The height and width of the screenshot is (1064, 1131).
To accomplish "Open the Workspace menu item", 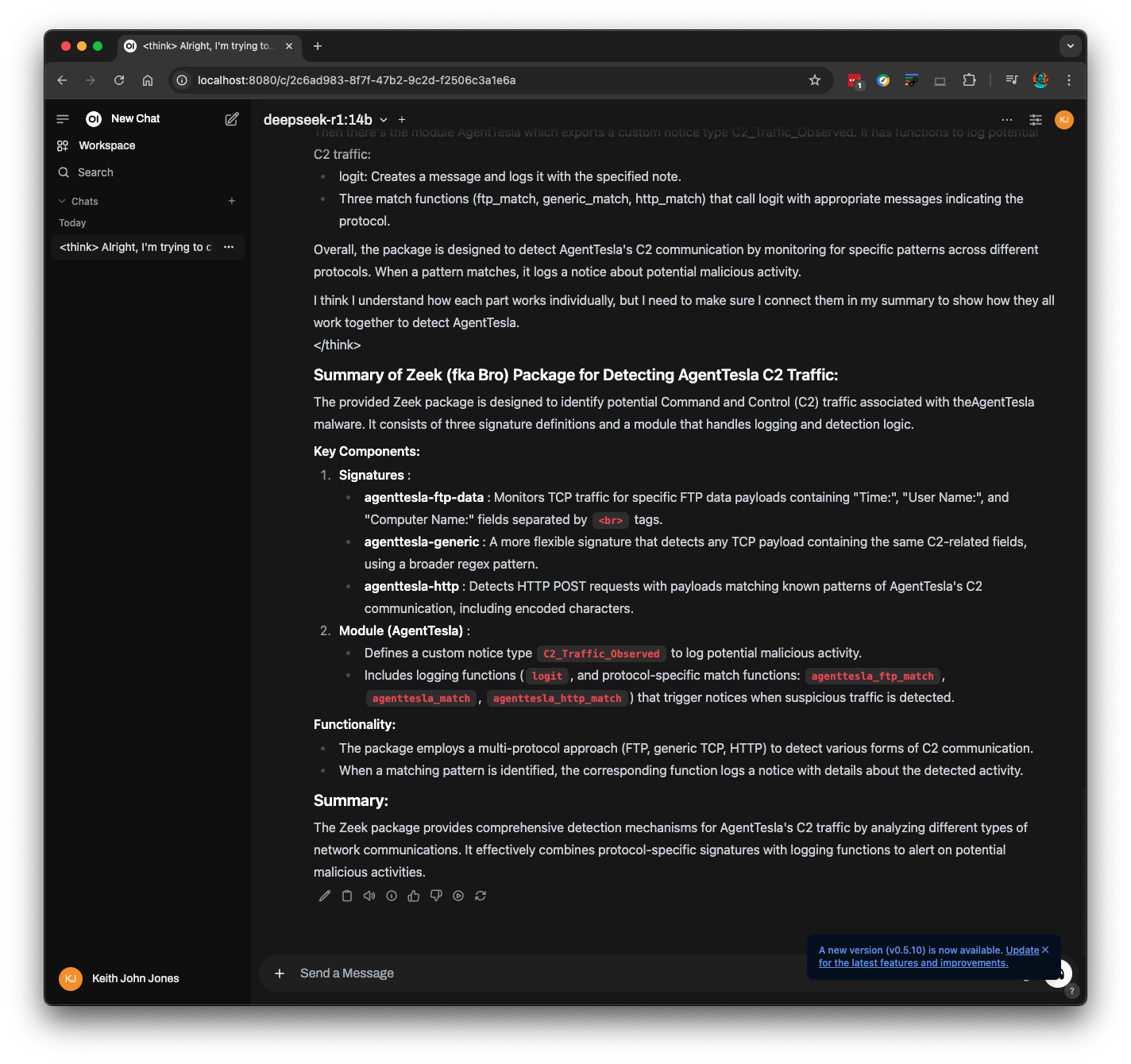I will 106,146.
